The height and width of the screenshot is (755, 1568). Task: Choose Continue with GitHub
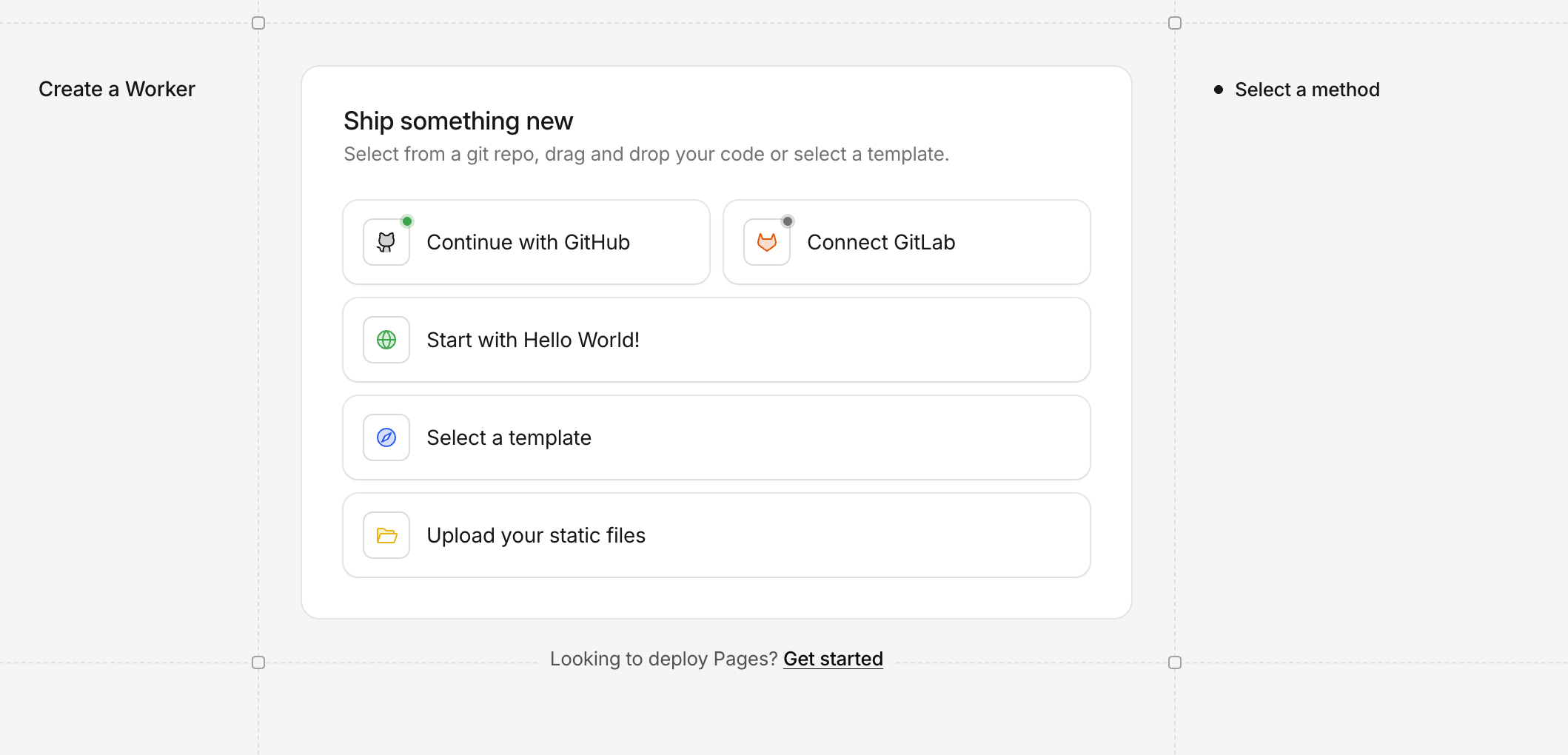tap(526, 242)
